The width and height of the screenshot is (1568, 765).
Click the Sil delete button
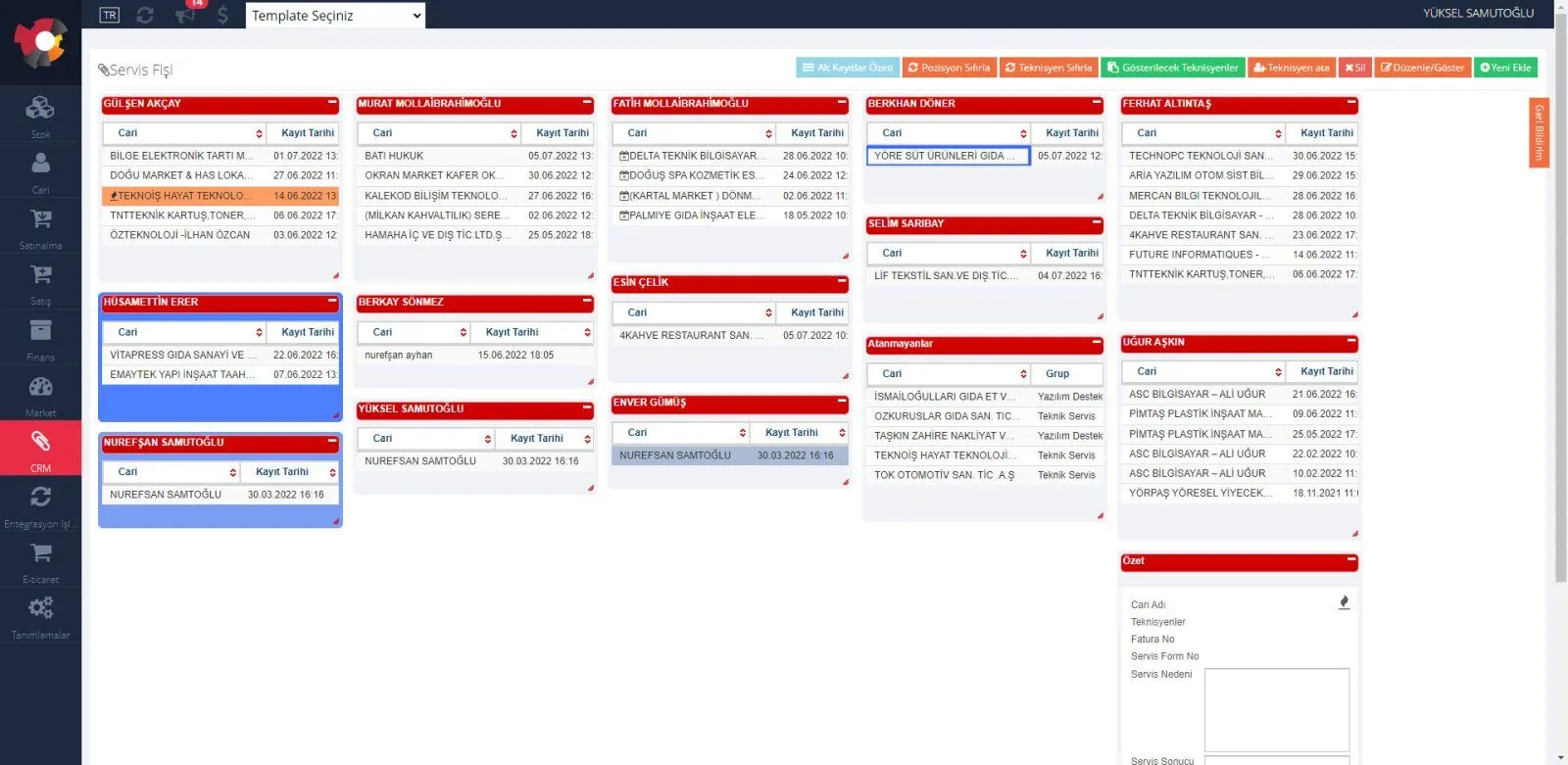coord(1354,68)
